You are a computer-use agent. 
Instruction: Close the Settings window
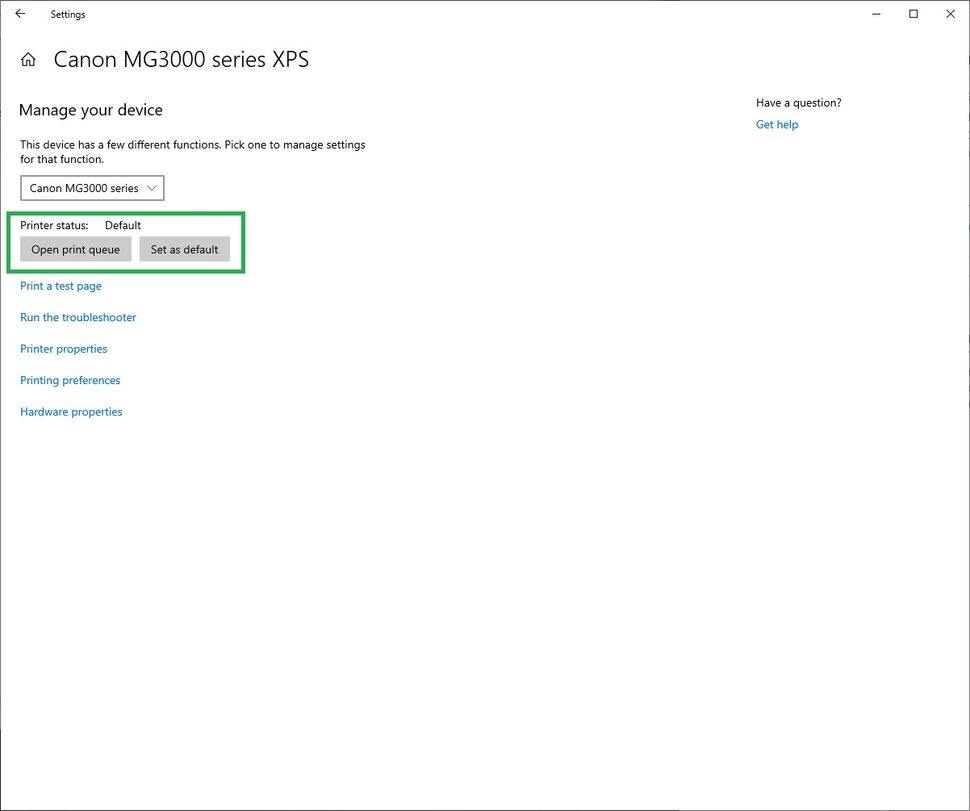click(x=950, y=14)
